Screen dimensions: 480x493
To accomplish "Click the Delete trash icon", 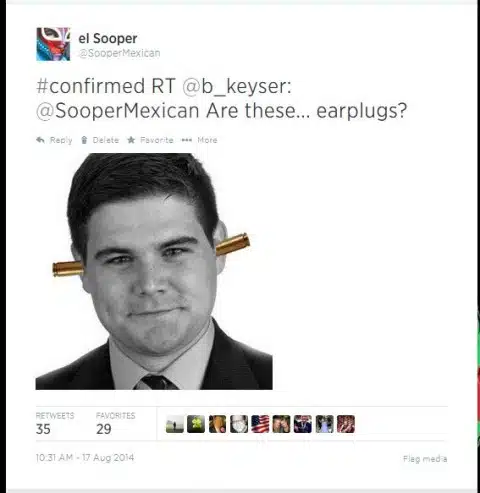I will click(84, 140).
